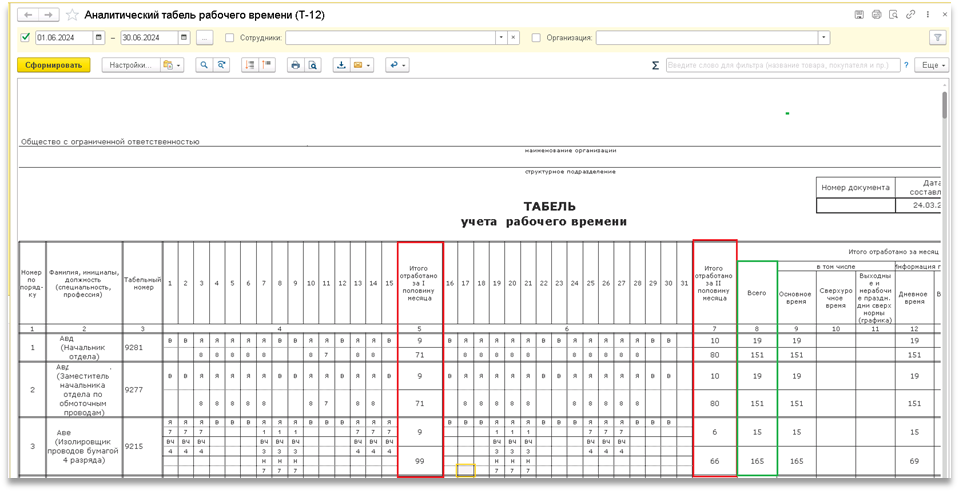Image resolution: width=960 pixels, height=492 pixels.
Task: Open the Еще menu
Action: click(x=930, y=65)
